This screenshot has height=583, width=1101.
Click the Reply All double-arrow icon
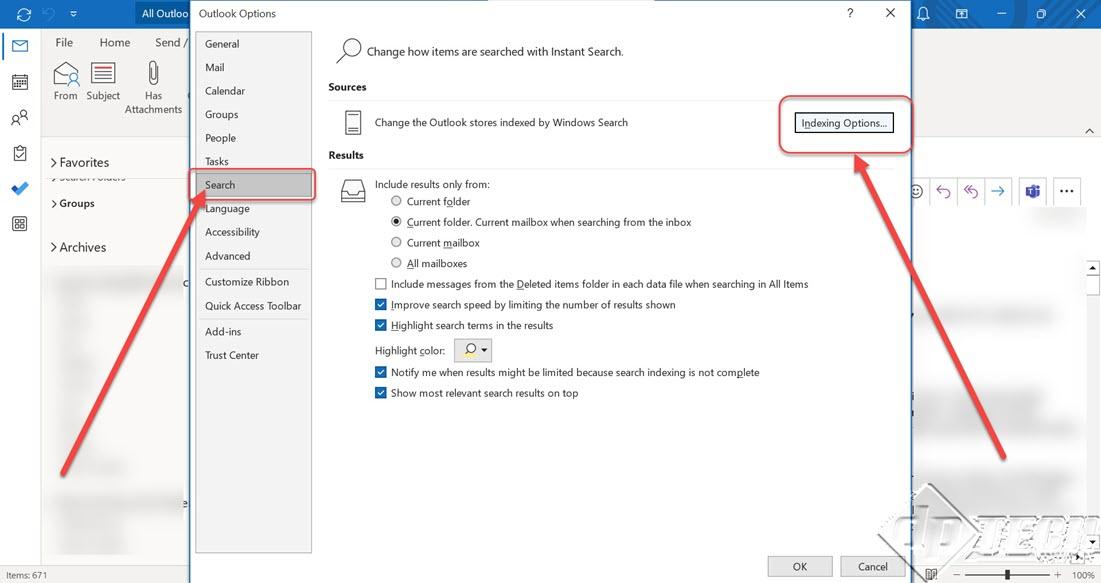[x=970, y=191]
